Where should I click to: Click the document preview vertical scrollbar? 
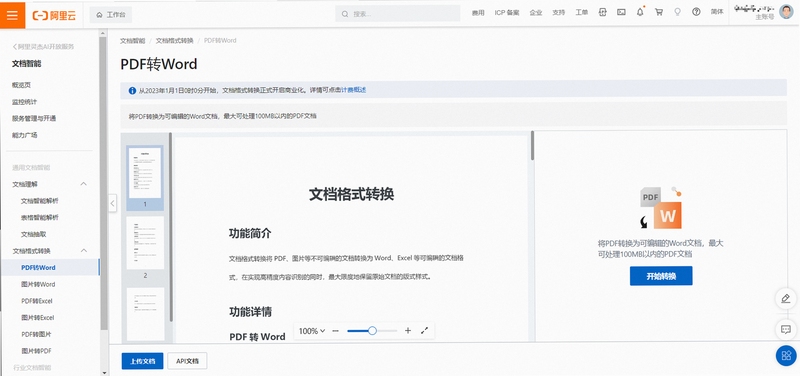[532, 146]
